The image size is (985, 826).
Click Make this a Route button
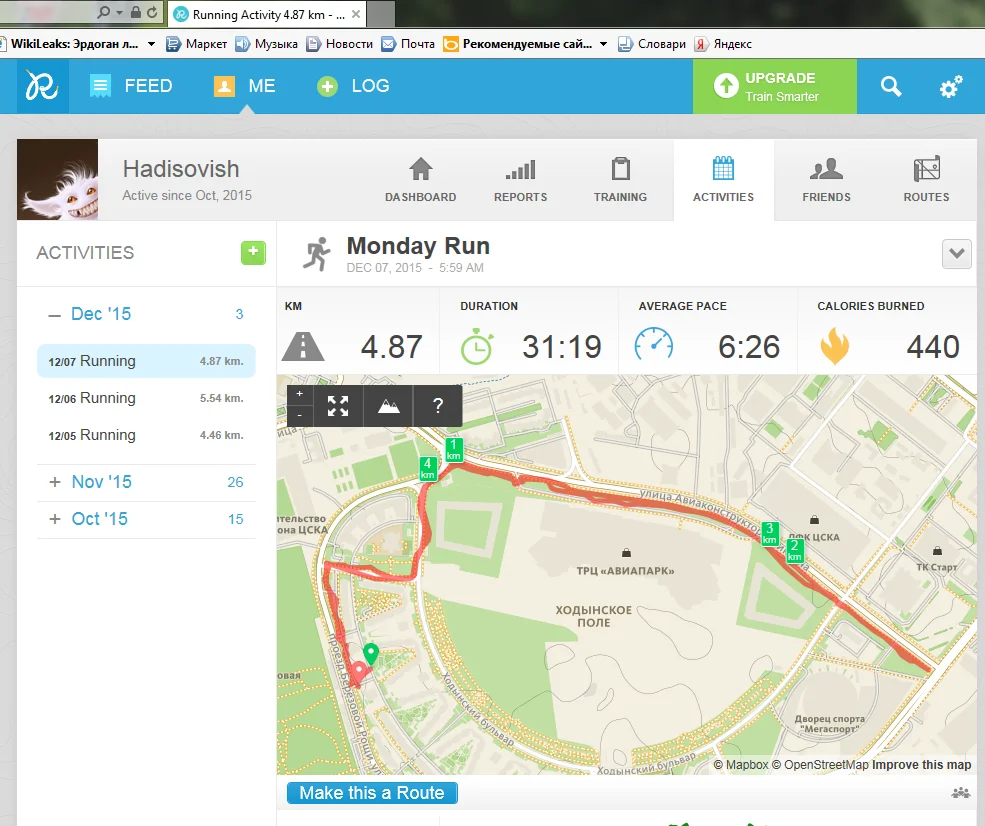pyautogui.click(x=372, y=793)
